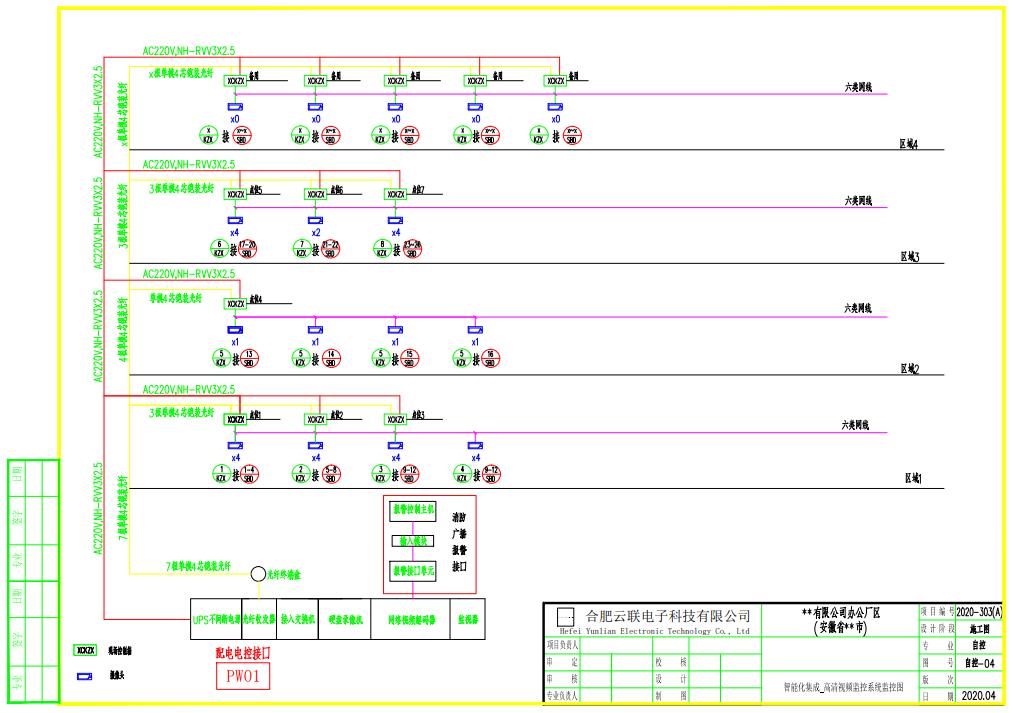
Task: Click the 网络视频解码器 equipment block
Action: (x=409, y=619)
